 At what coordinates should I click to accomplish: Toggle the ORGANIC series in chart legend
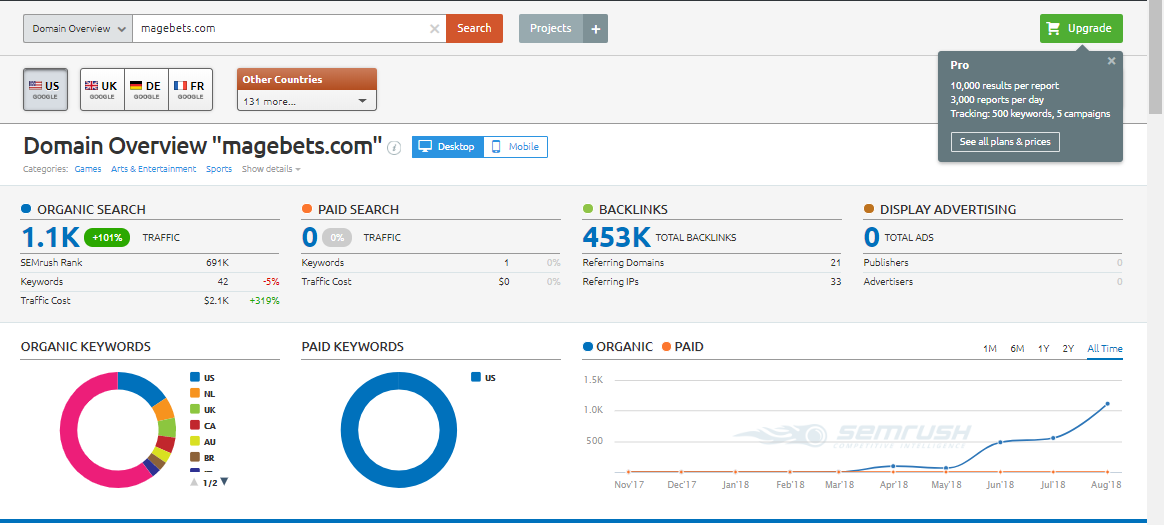coord(618,347)
